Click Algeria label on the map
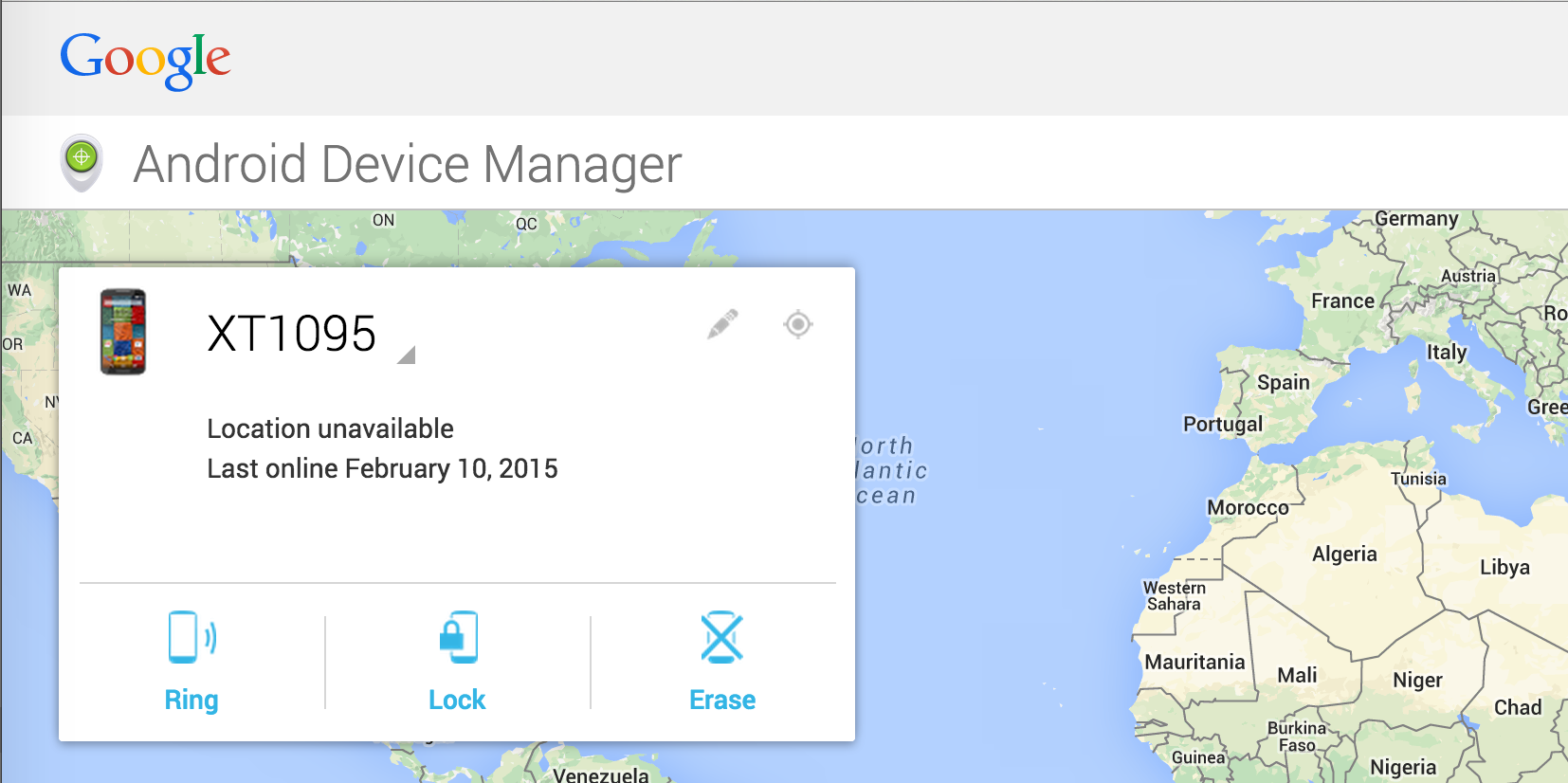The height and width of the screenshot is (783, 1568). point(1344,554)
